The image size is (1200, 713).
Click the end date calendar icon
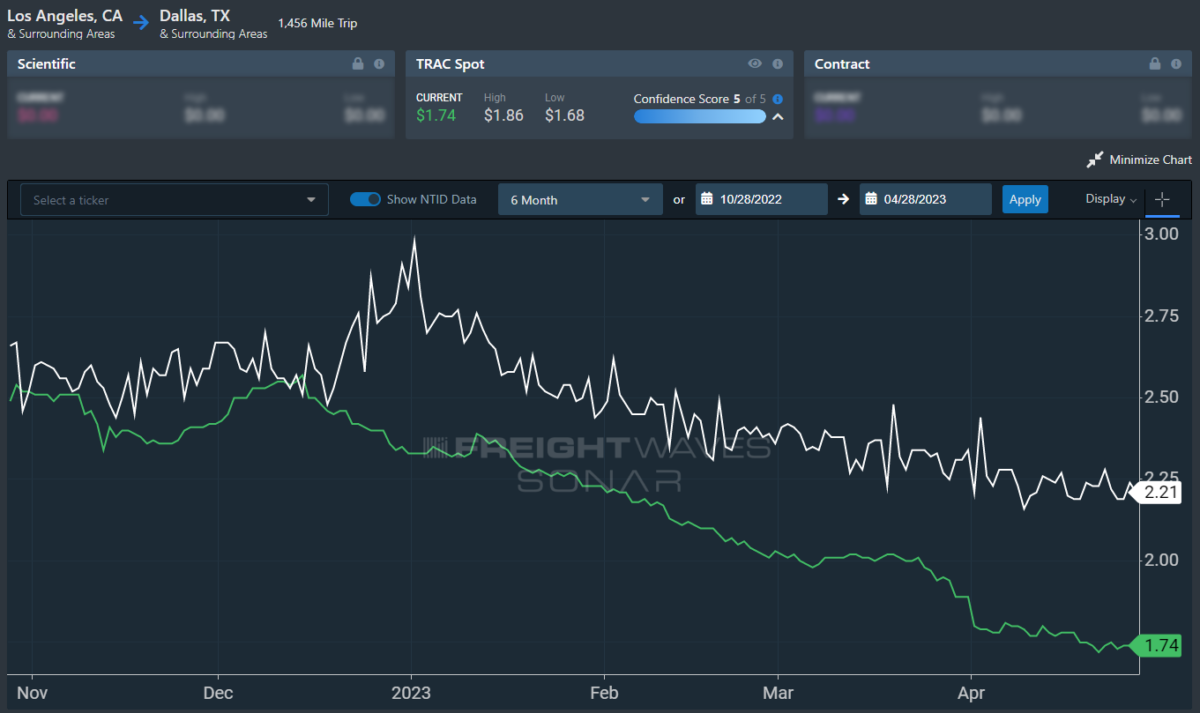click(x=873, y=199)
